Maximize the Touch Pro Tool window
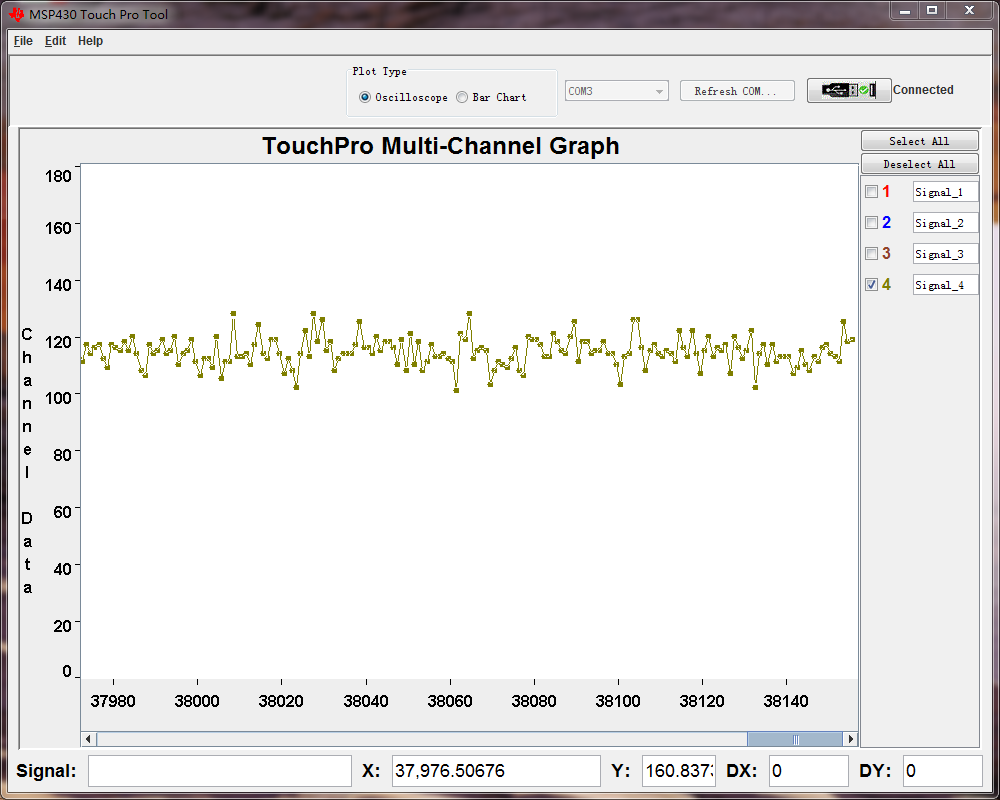This screenshot has height=800, width=1000. [932, 10]
